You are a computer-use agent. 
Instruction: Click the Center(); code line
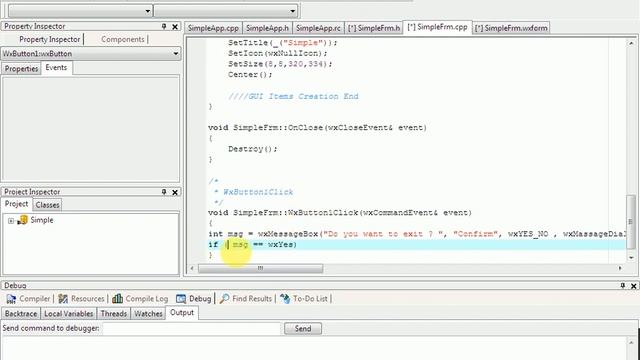pos(250,75)
